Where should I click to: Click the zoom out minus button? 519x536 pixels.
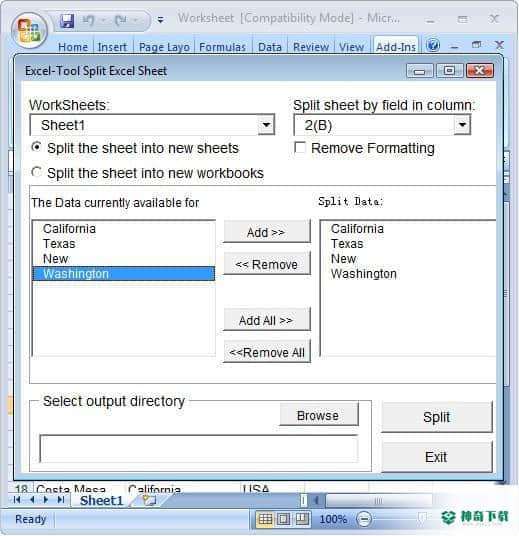click(364, 519)
